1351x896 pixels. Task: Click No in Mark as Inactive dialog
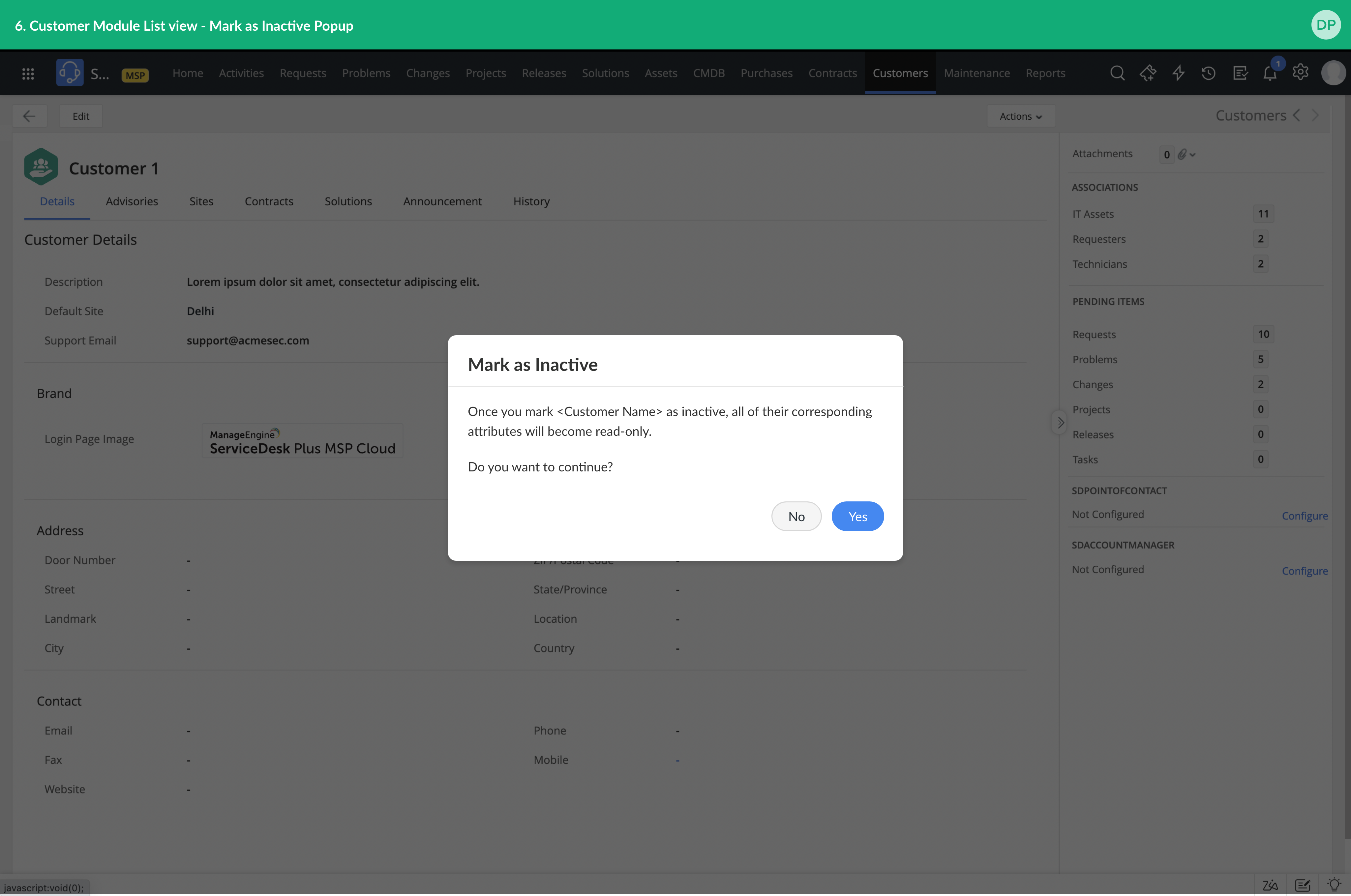tap(796, 516)
